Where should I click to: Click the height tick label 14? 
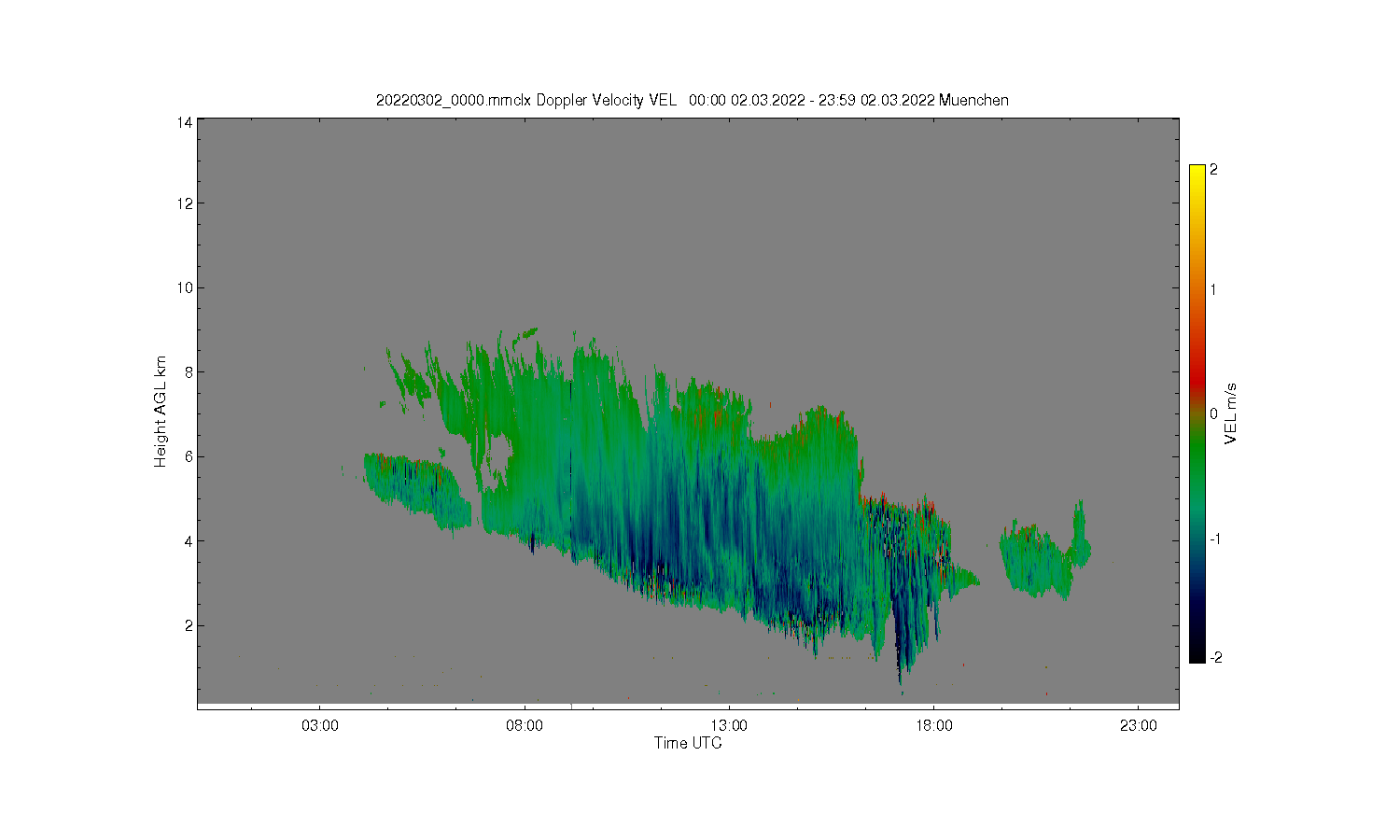(x=185, y=122)
